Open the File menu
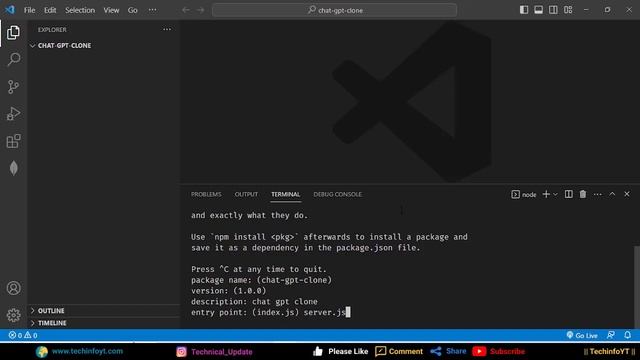The image size is (640, 360). pyautogui.click(x=29, y=10)
